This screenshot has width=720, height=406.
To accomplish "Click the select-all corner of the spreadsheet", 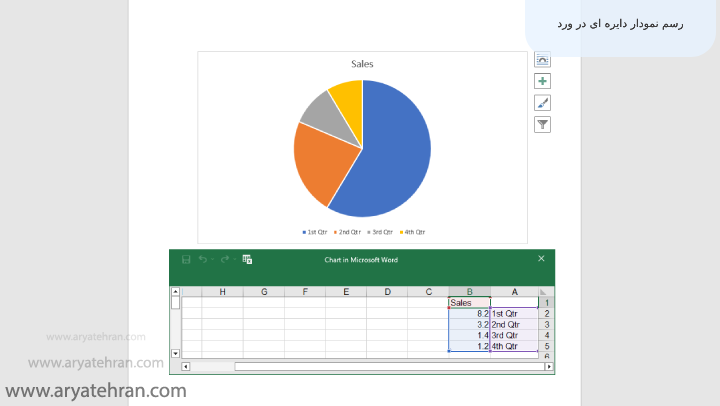I will (x=545, y=292).
